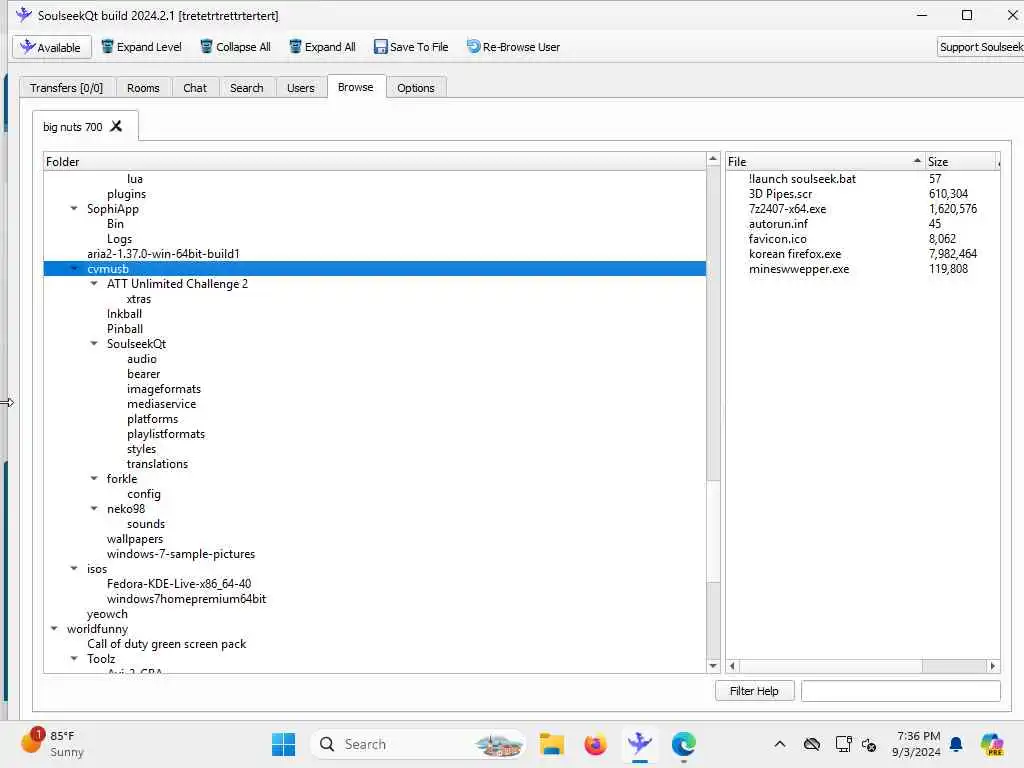Select the file !launch soulseek.bat

click(802, 179)
